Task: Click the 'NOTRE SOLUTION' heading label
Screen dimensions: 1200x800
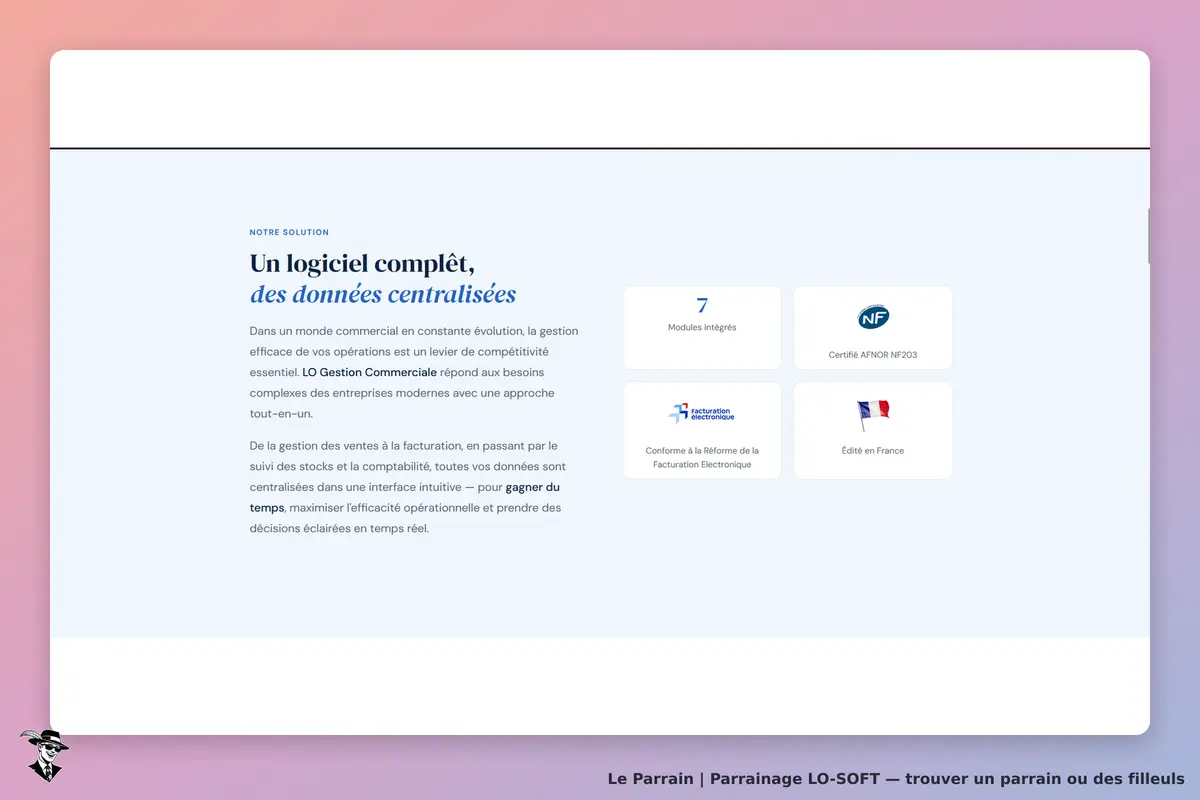Action: coord(289,232)
